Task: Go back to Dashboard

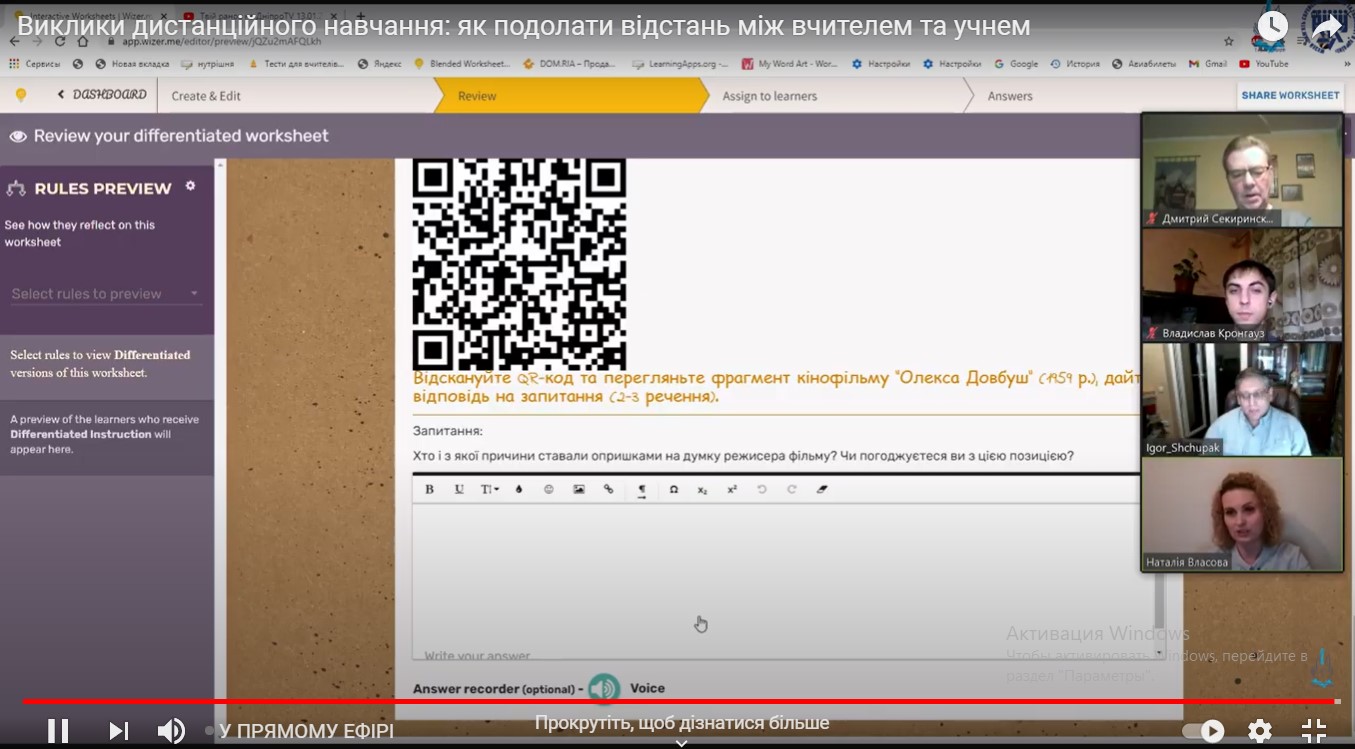Action: coord(102,95)
